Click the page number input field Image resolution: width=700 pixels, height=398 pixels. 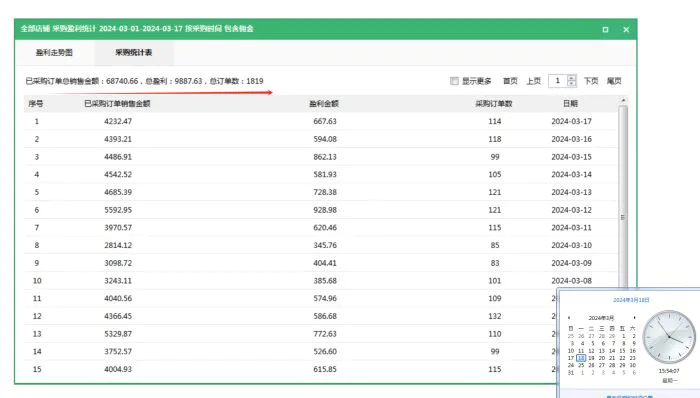tap(558, 81)
